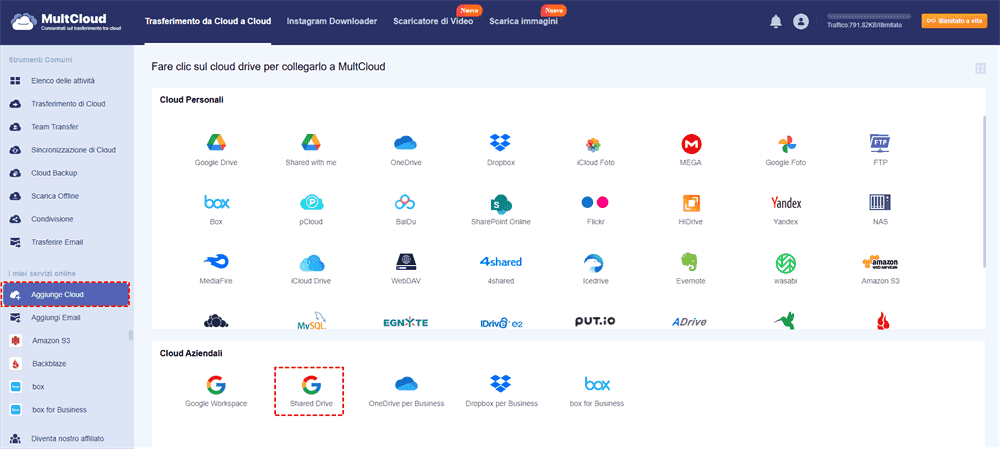Open notifications bell
The image size is (1000, 449).
[776, 22]
